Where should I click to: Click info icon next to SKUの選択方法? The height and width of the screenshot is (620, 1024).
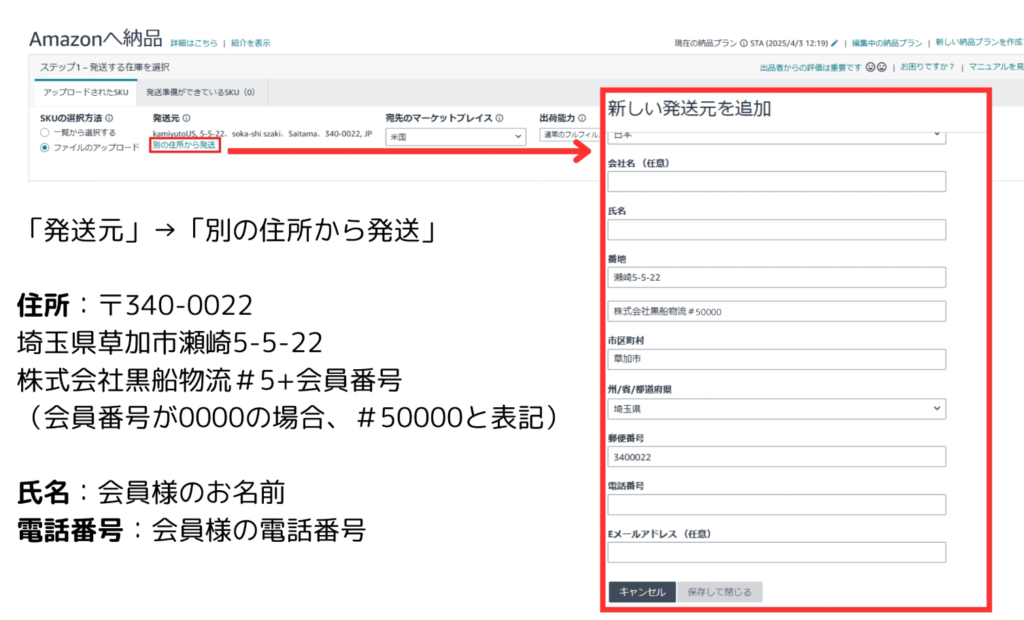click(109, 118)
